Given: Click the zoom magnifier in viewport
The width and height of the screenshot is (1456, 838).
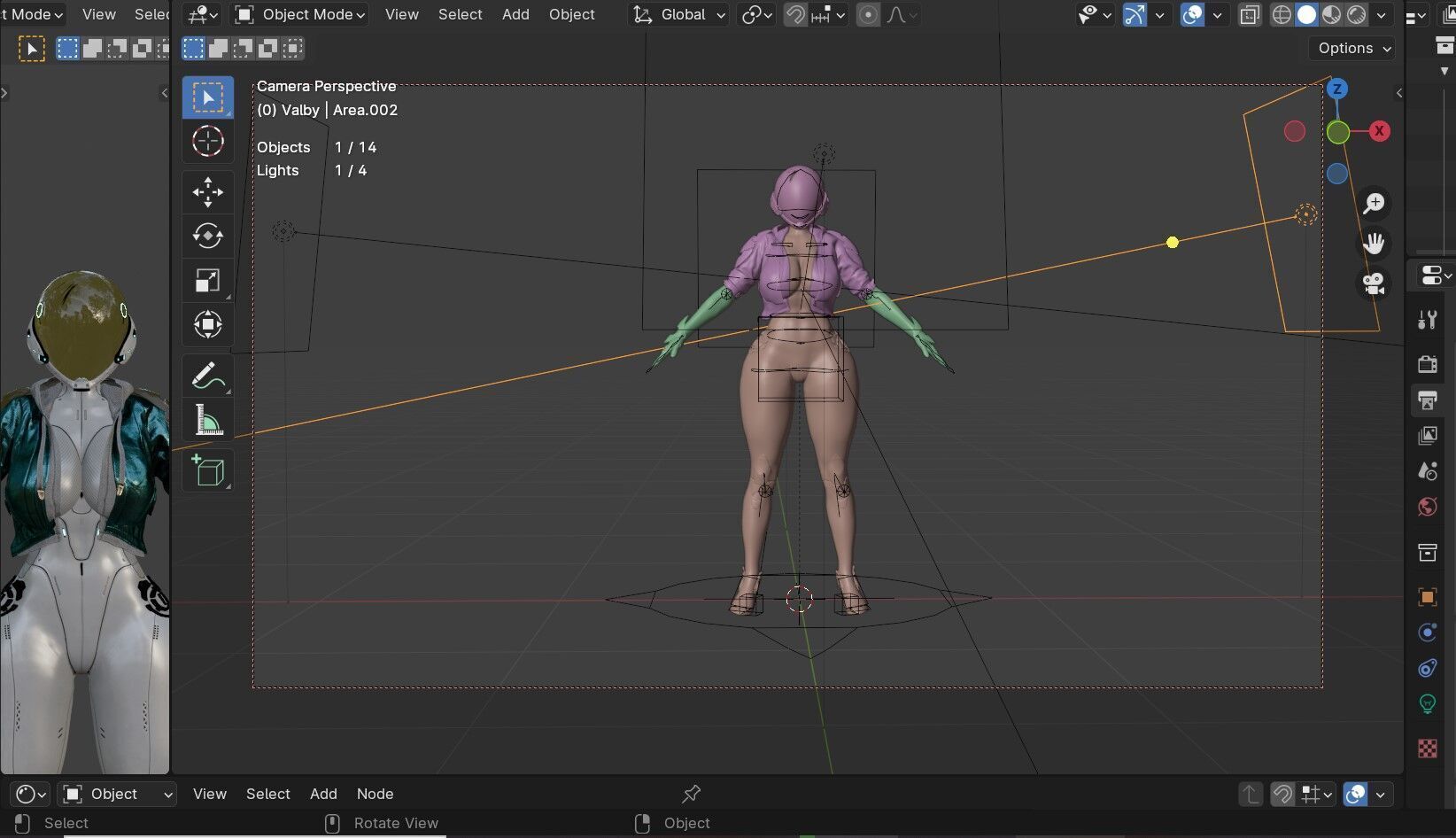Looking at the screenshot, I should (x=1374, y=204).
